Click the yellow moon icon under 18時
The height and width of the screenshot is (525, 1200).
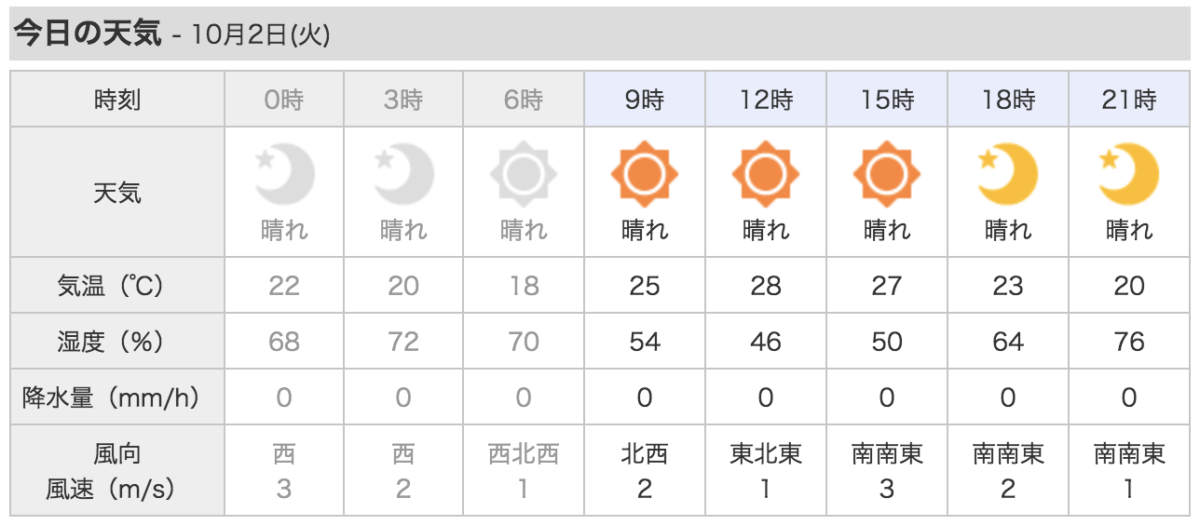(x=1008, y=175)
